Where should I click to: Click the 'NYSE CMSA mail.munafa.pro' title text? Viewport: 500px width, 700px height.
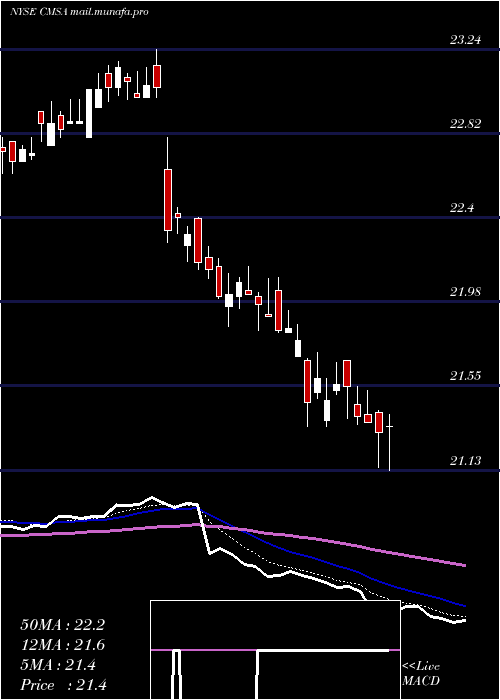point(79,12)
